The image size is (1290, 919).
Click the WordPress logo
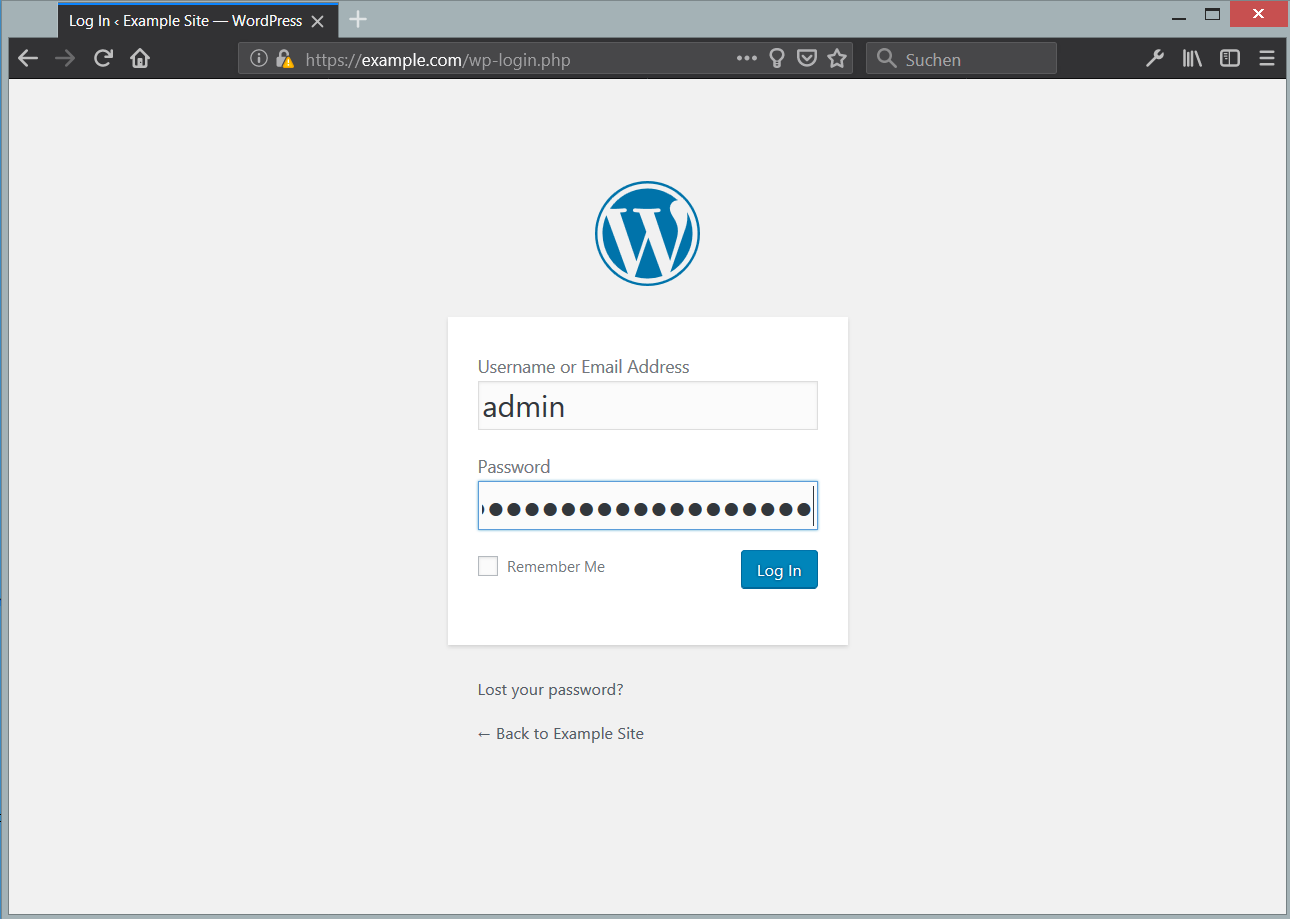click(x=647, y=233)
